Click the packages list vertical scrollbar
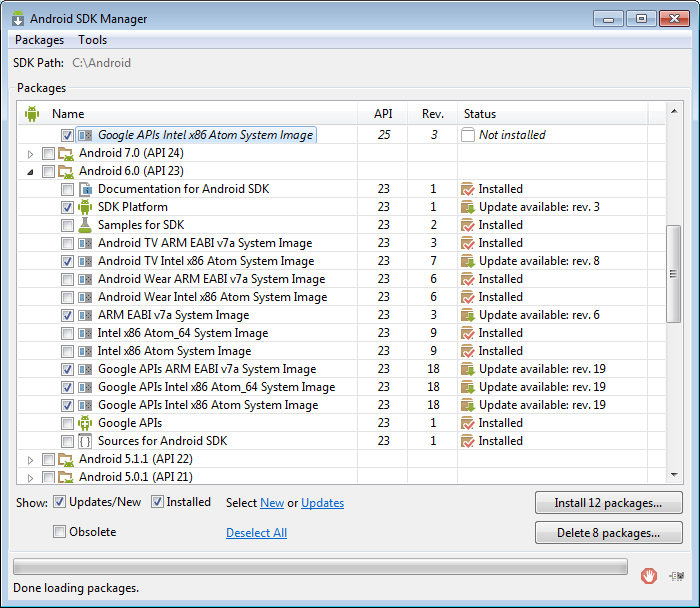 click(673, 275)
